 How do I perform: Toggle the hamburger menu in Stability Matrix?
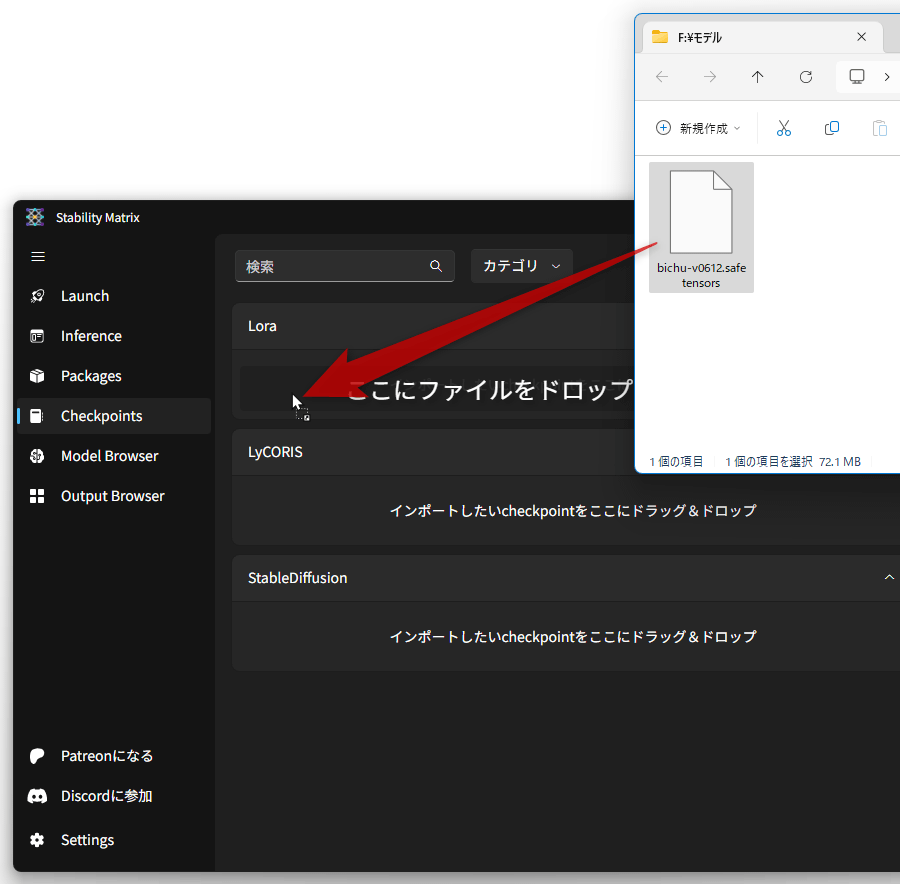38,257
